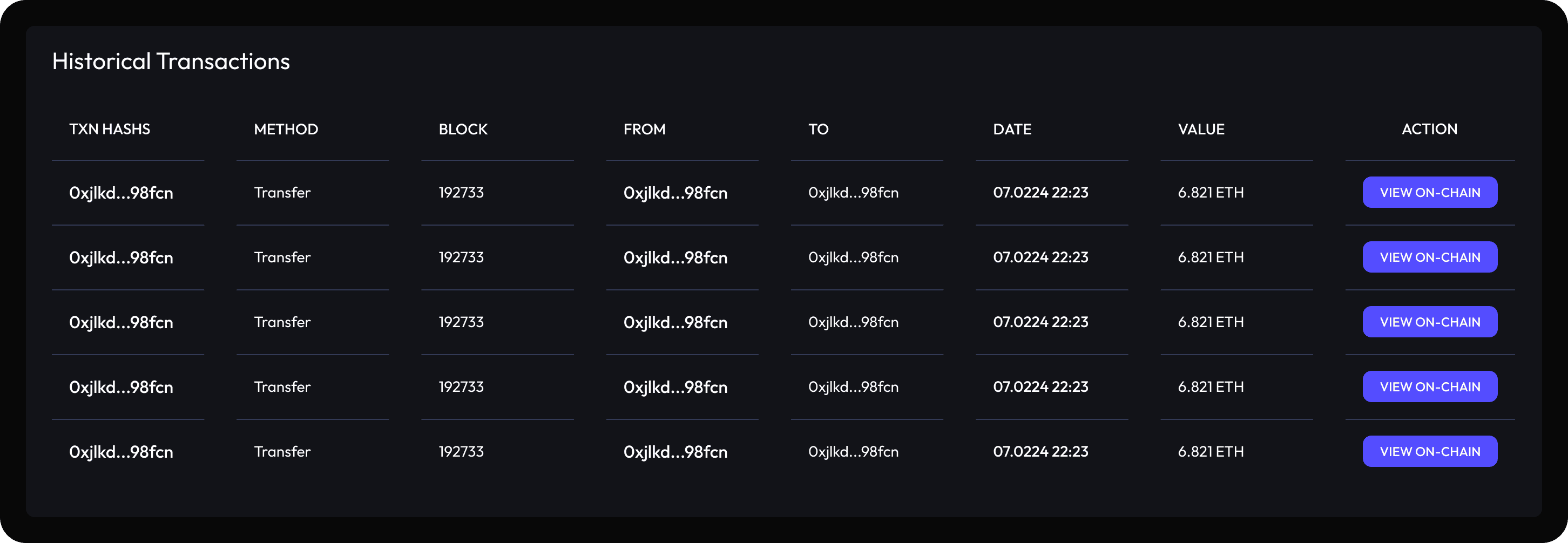Screen dimensions: 1568x543
Task: Click the Historical Transactions heading
Action: tap(171, 62)
